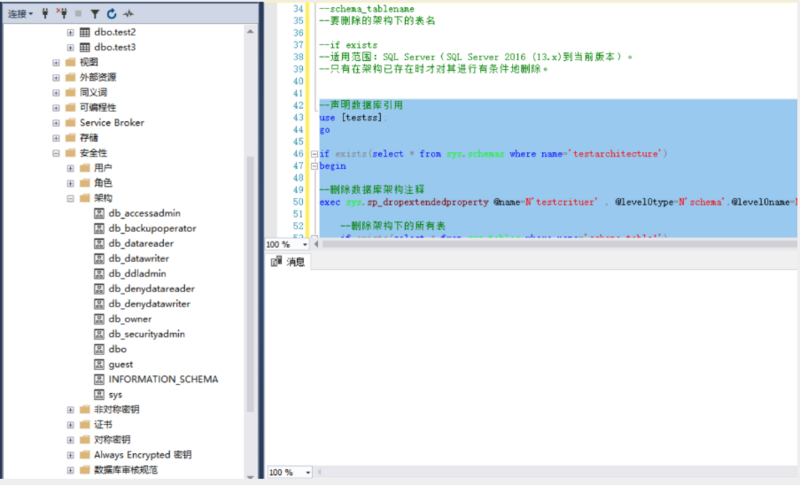Collapse the begin block on line 47

[x=315, y=166]
